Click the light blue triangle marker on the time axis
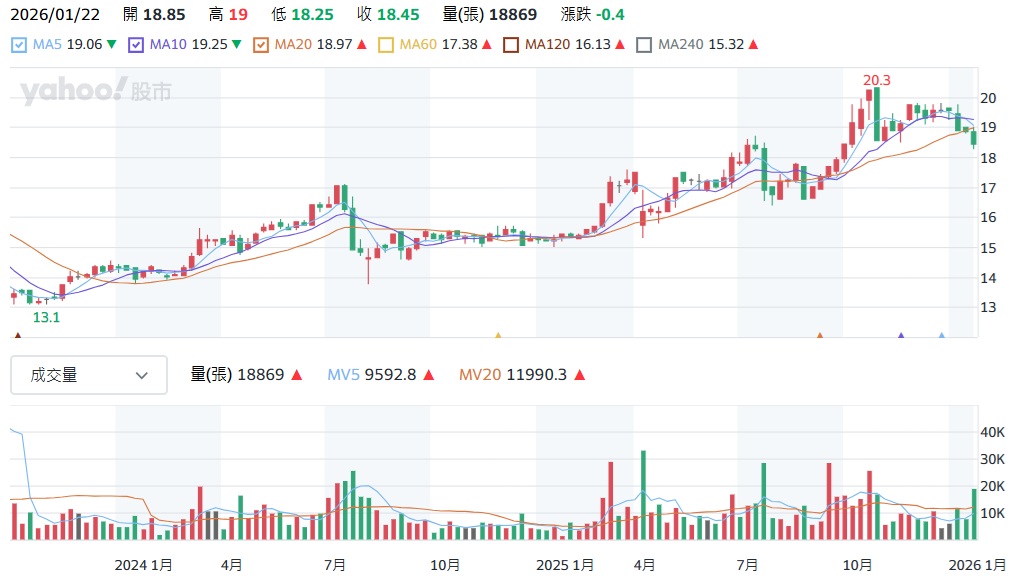 tap(941, 337)
